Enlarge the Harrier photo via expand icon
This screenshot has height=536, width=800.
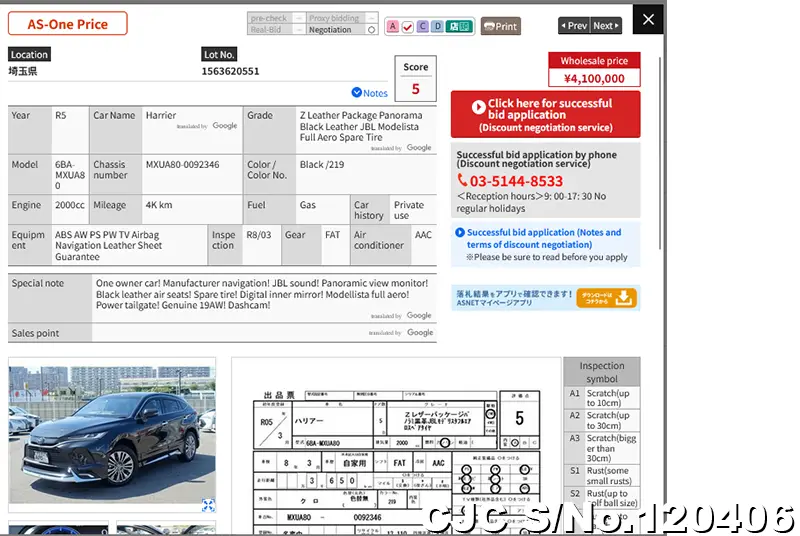click(x=208, y=506)
